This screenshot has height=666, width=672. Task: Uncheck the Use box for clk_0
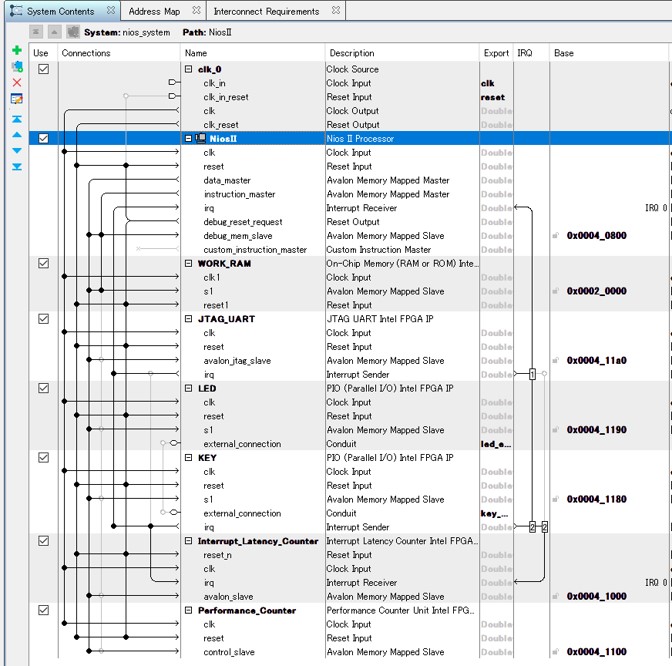click(43, 69)
